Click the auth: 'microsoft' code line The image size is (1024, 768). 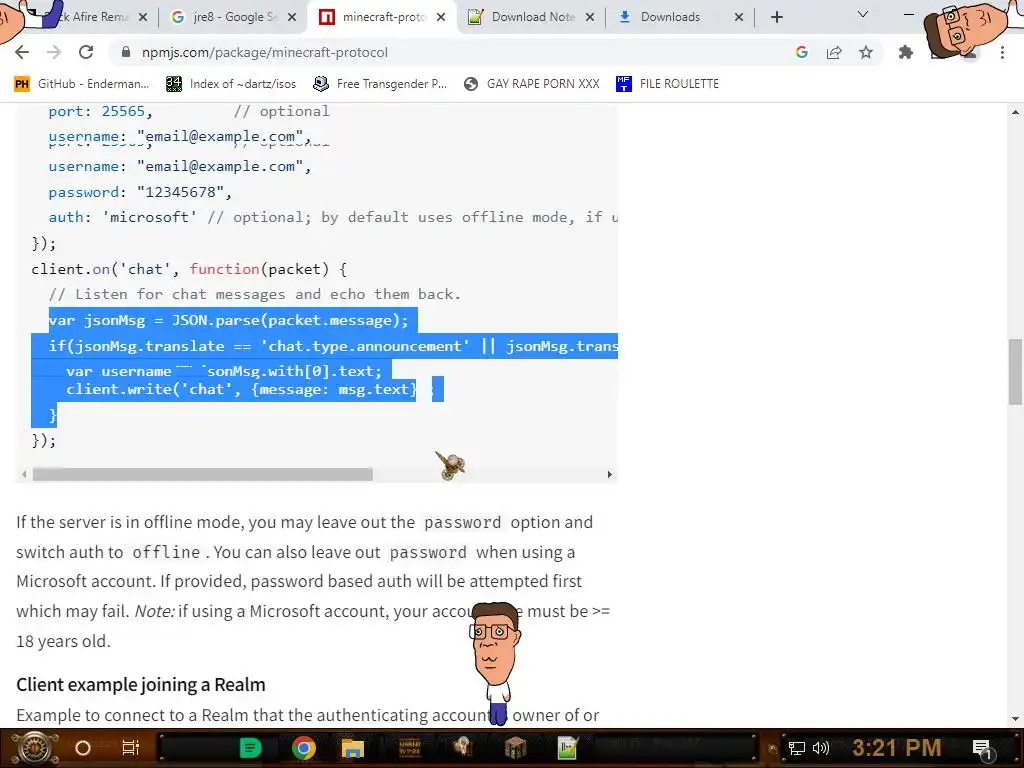click(x=333, y=217)
